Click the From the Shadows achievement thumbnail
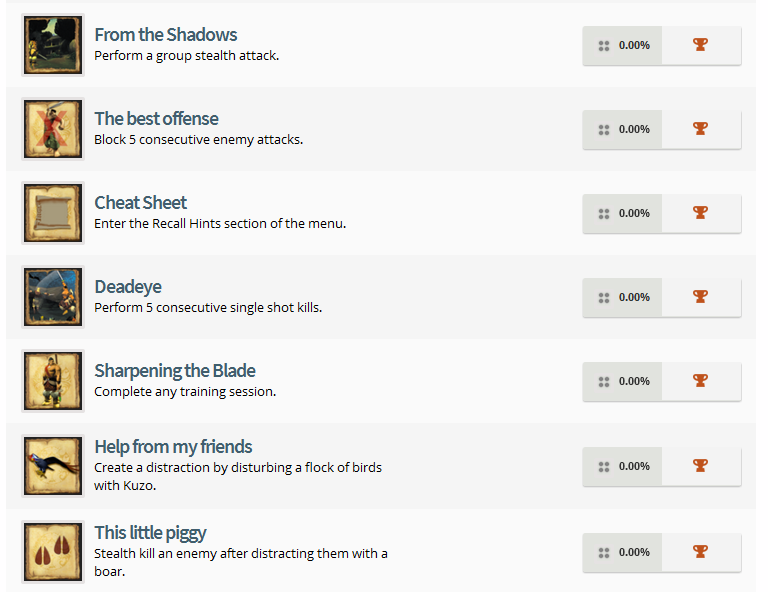Screen dimensions: 768x592 52,45
